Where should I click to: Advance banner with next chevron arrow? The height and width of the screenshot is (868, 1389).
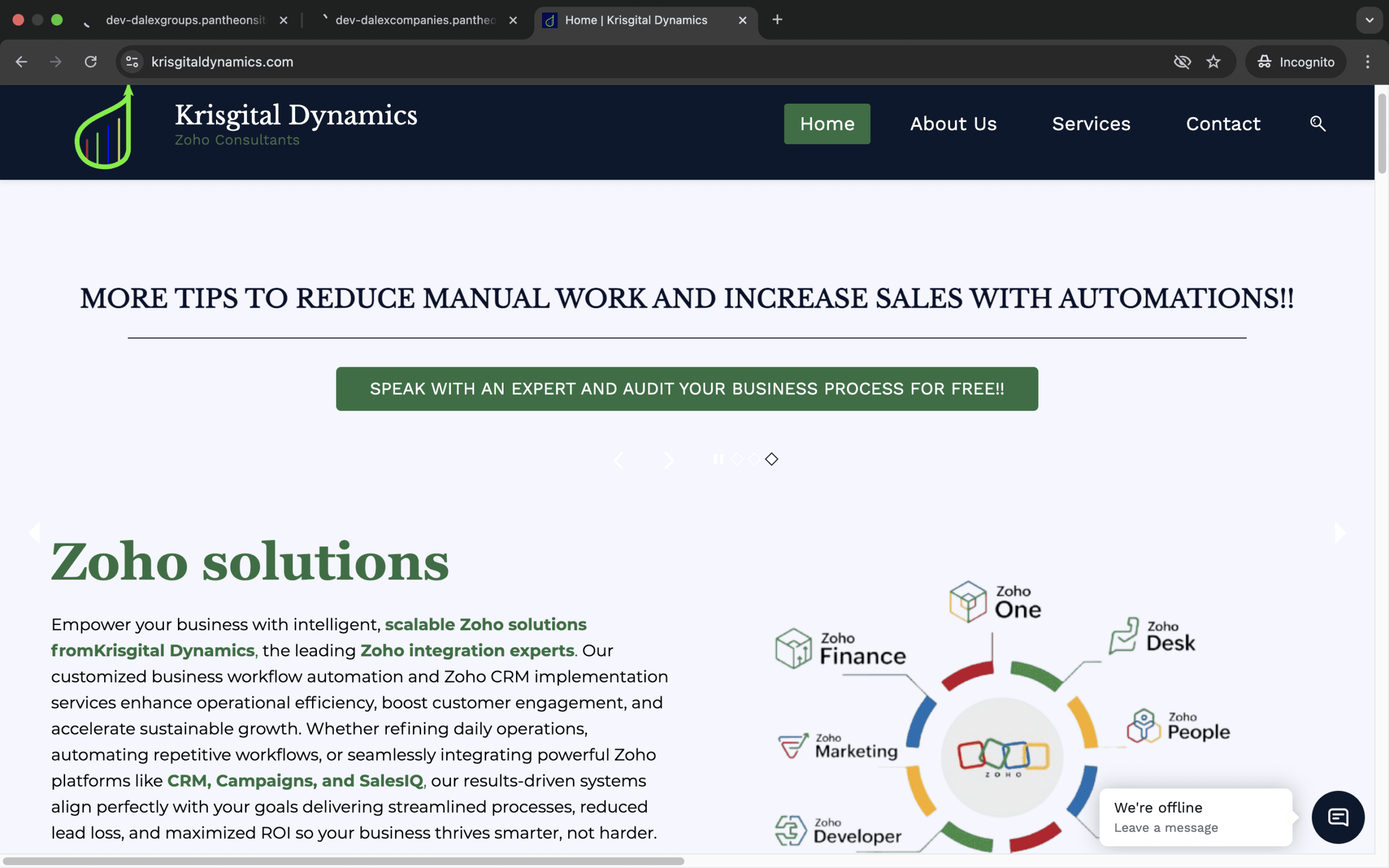669,461
